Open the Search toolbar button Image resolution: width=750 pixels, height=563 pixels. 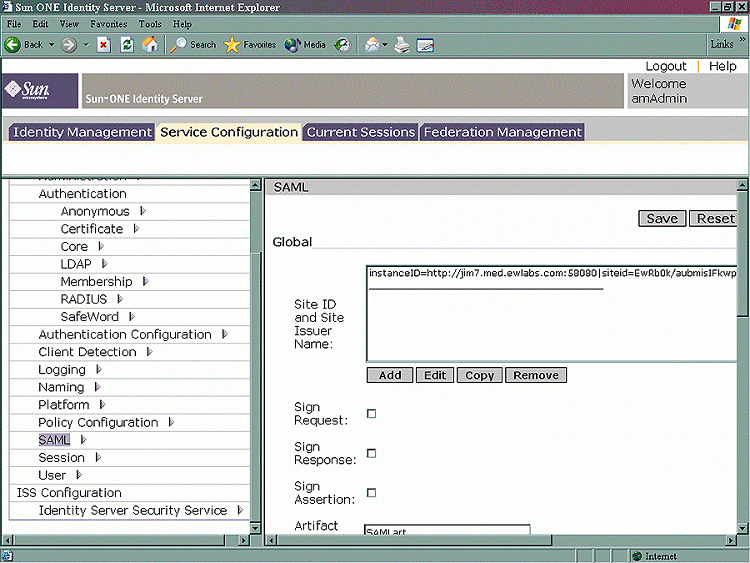[x=193, y=45]
